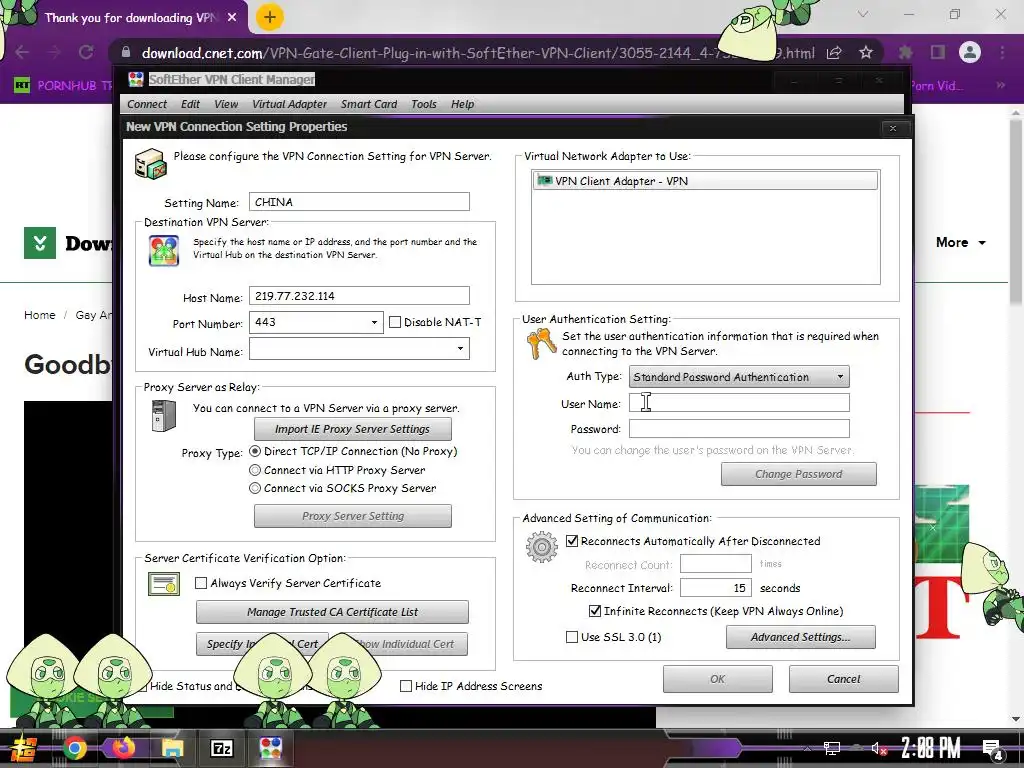Uncheck Infinite Reconnects (Keep VPN Always Online)
The image size is (1024, 768).
(x=595, y=611)
